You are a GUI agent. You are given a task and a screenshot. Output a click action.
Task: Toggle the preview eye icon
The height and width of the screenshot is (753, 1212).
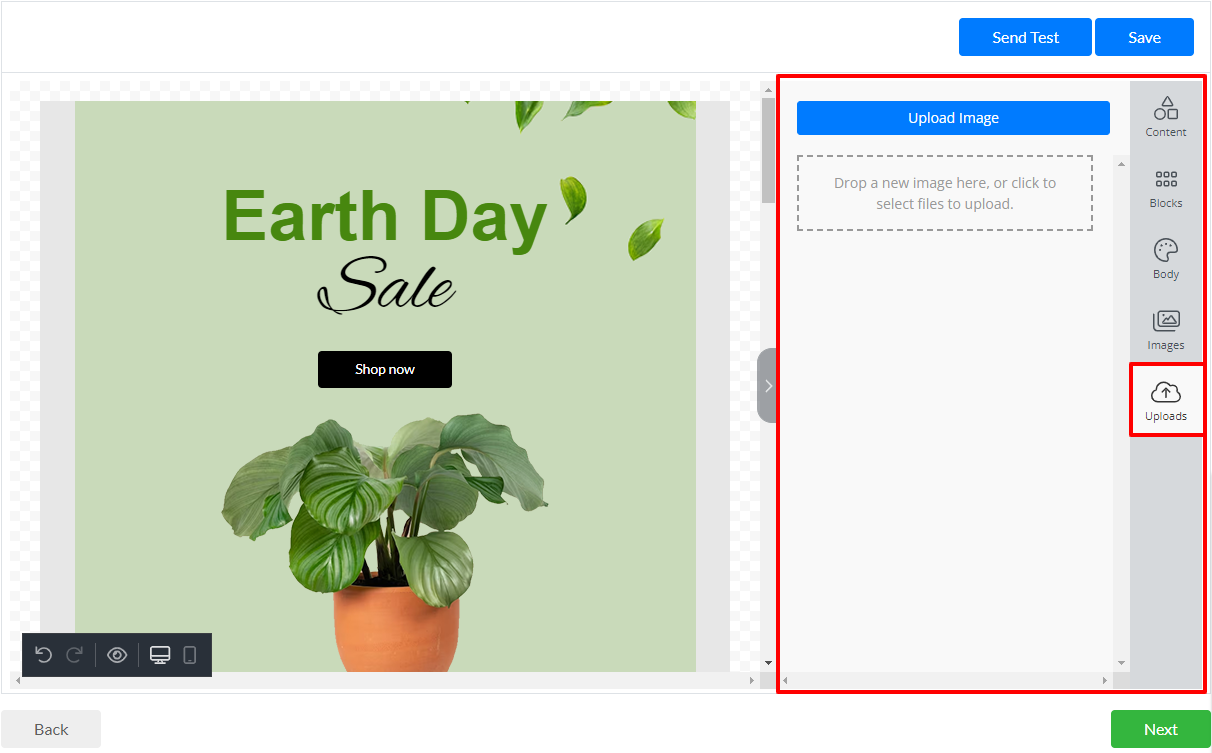(117, 655)
